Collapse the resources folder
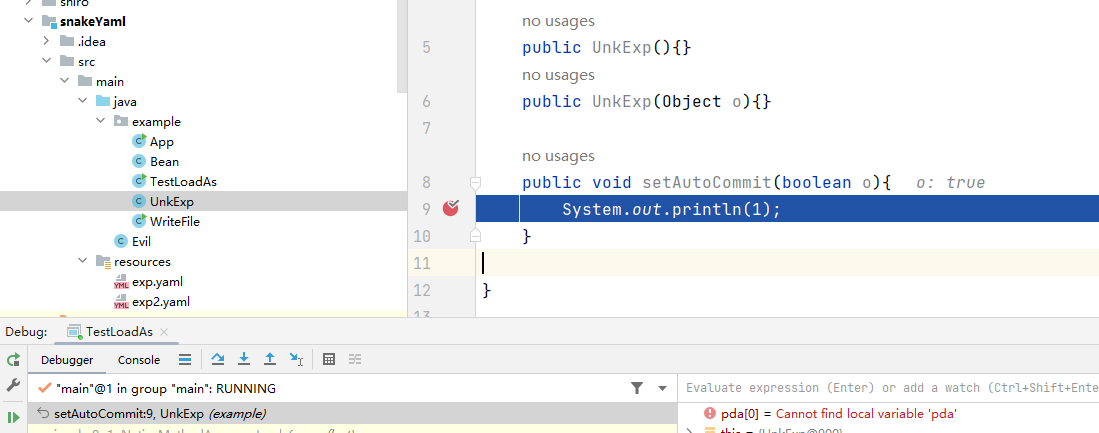This screenshot has height=433, width=1099. pos(83,261)
